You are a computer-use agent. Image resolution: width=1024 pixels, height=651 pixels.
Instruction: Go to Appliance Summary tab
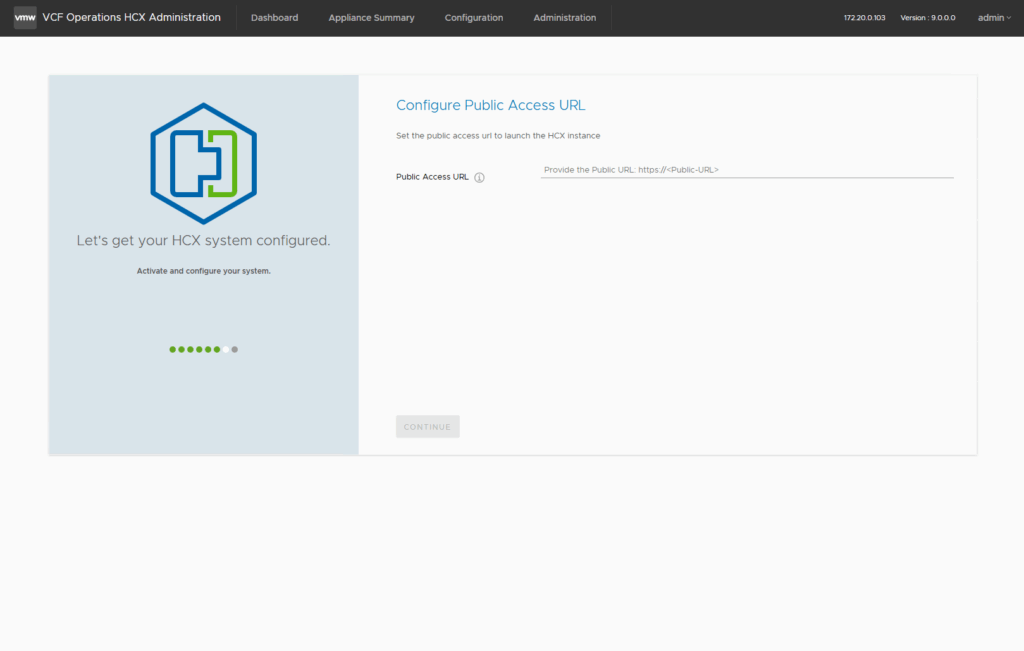(x=371, y=18)
